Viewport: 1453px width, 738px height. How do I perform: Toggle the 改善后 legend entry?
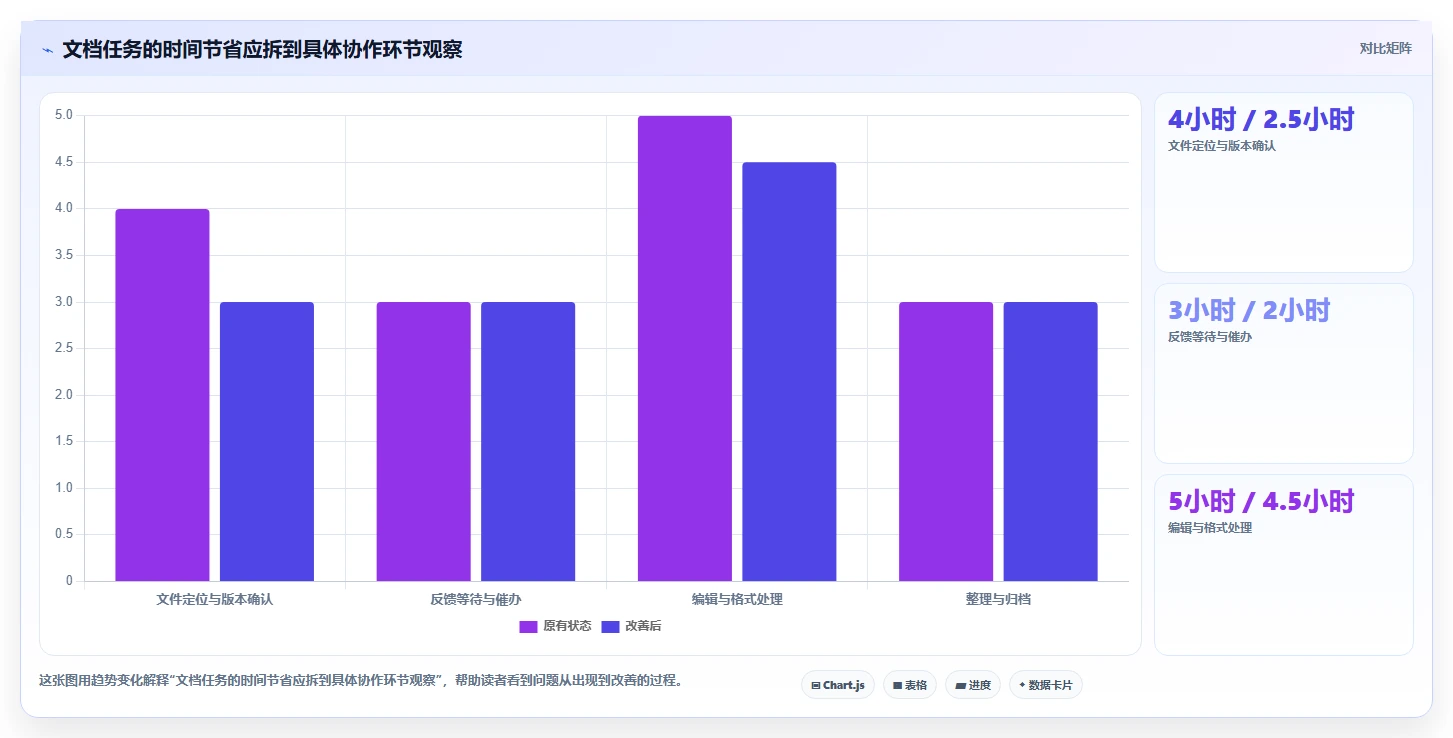tap(631, 626)
